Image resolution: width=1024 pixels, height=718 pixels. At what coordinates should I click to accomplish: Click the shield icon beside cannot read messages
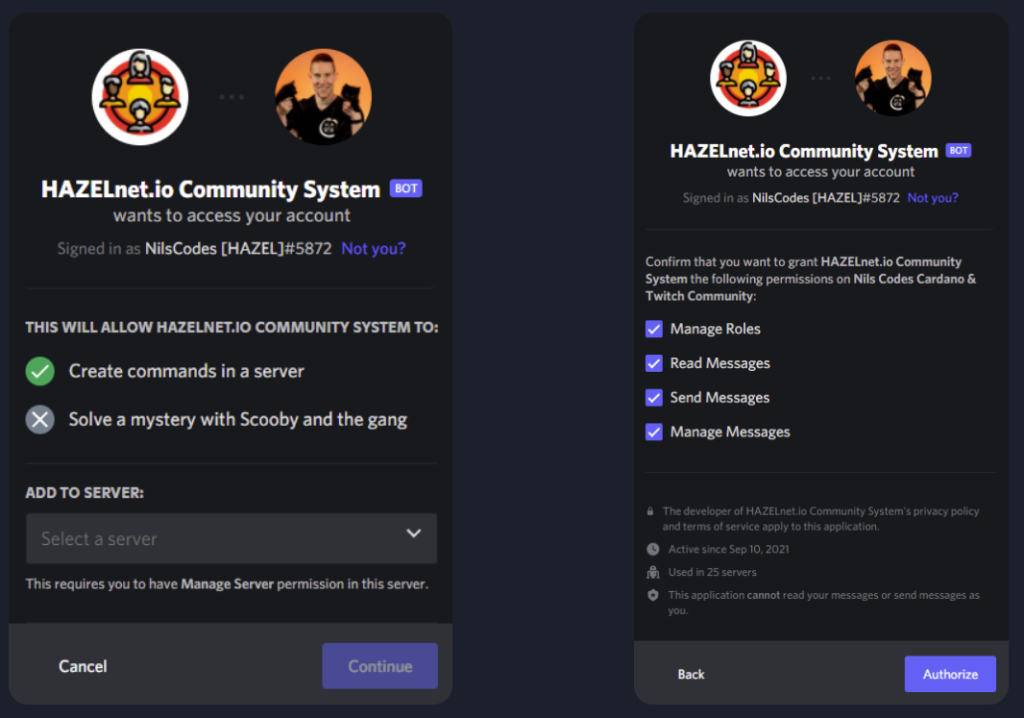click(652, 595)
